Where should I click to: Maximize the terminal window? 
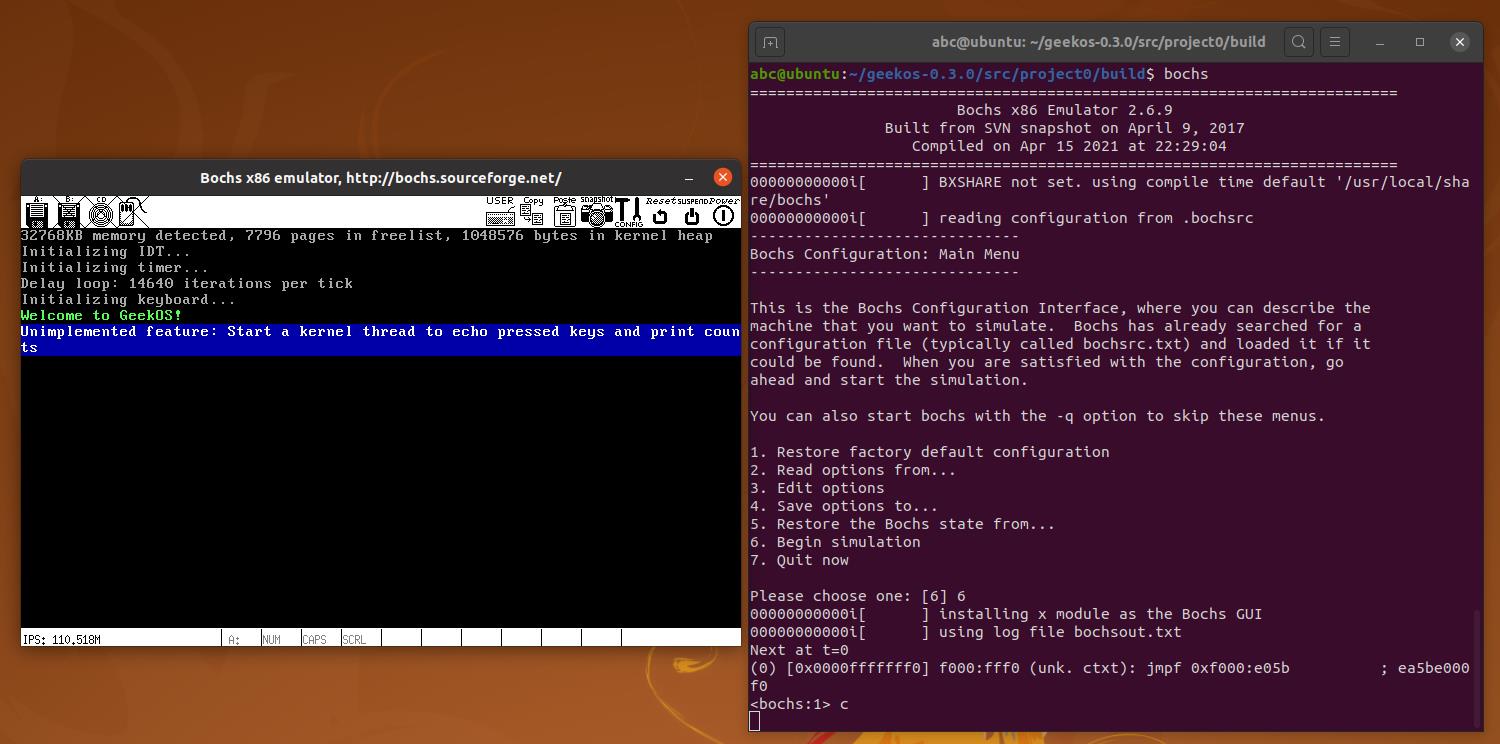pos(1420,42)
